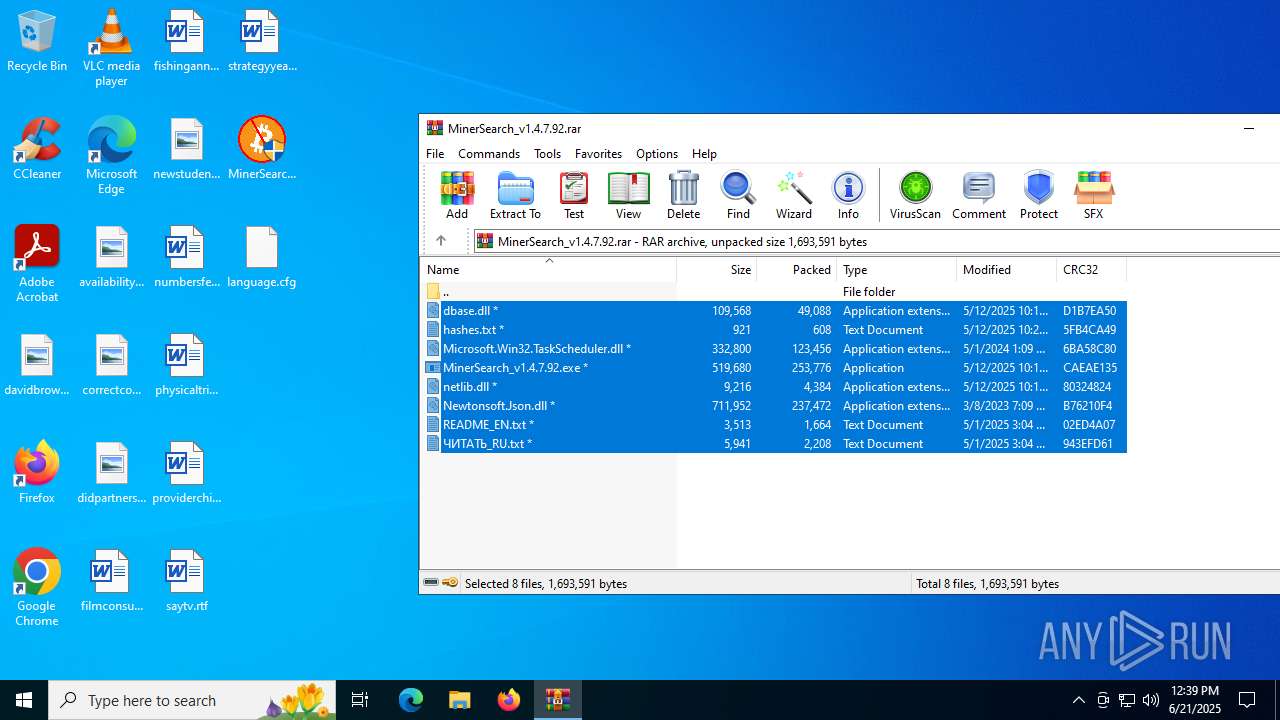The height and width of the screenshot is (720, 1280).
Task: Open the Wizard tool
Action: tap(793, 195)
